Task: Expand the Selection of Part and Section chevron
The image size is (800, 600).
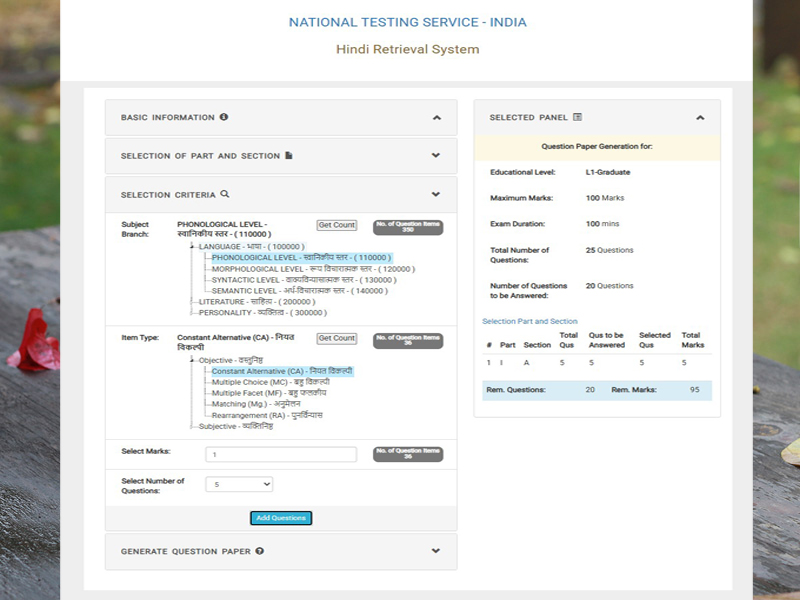Action: (x=436, y=155)
